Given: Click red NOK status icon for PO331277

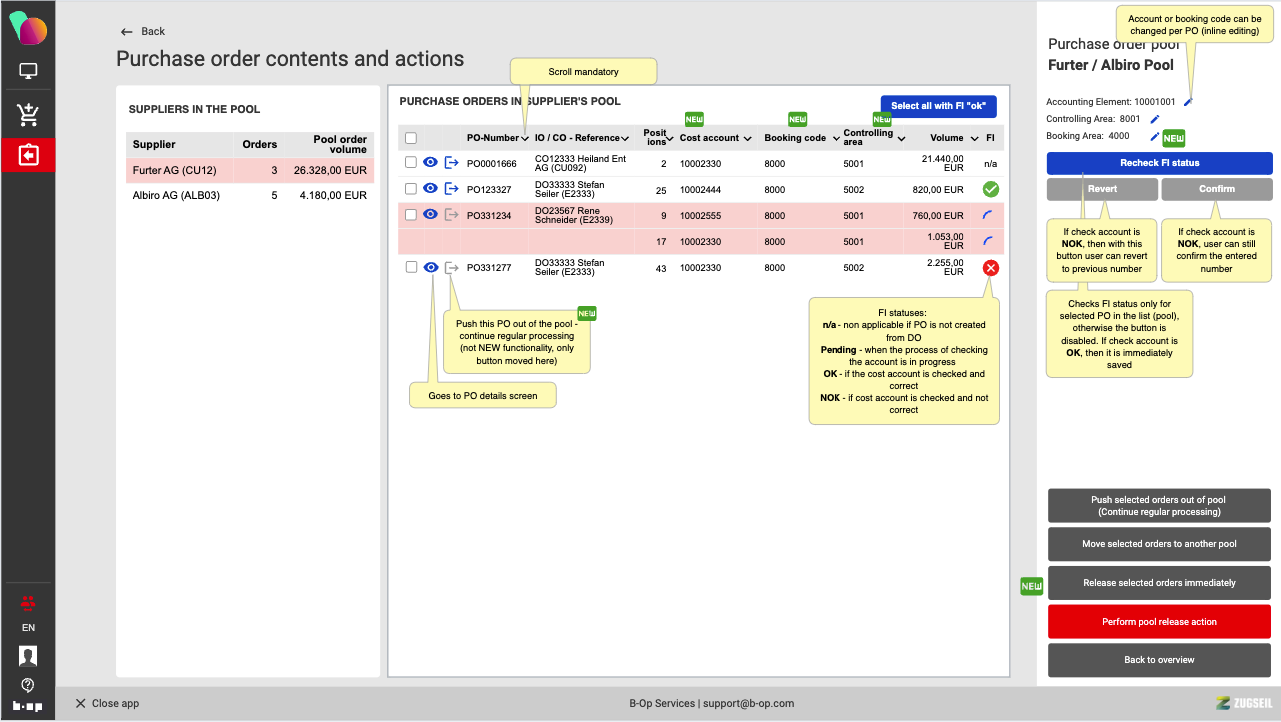Looking at the screenshot, I should (990, 268).
